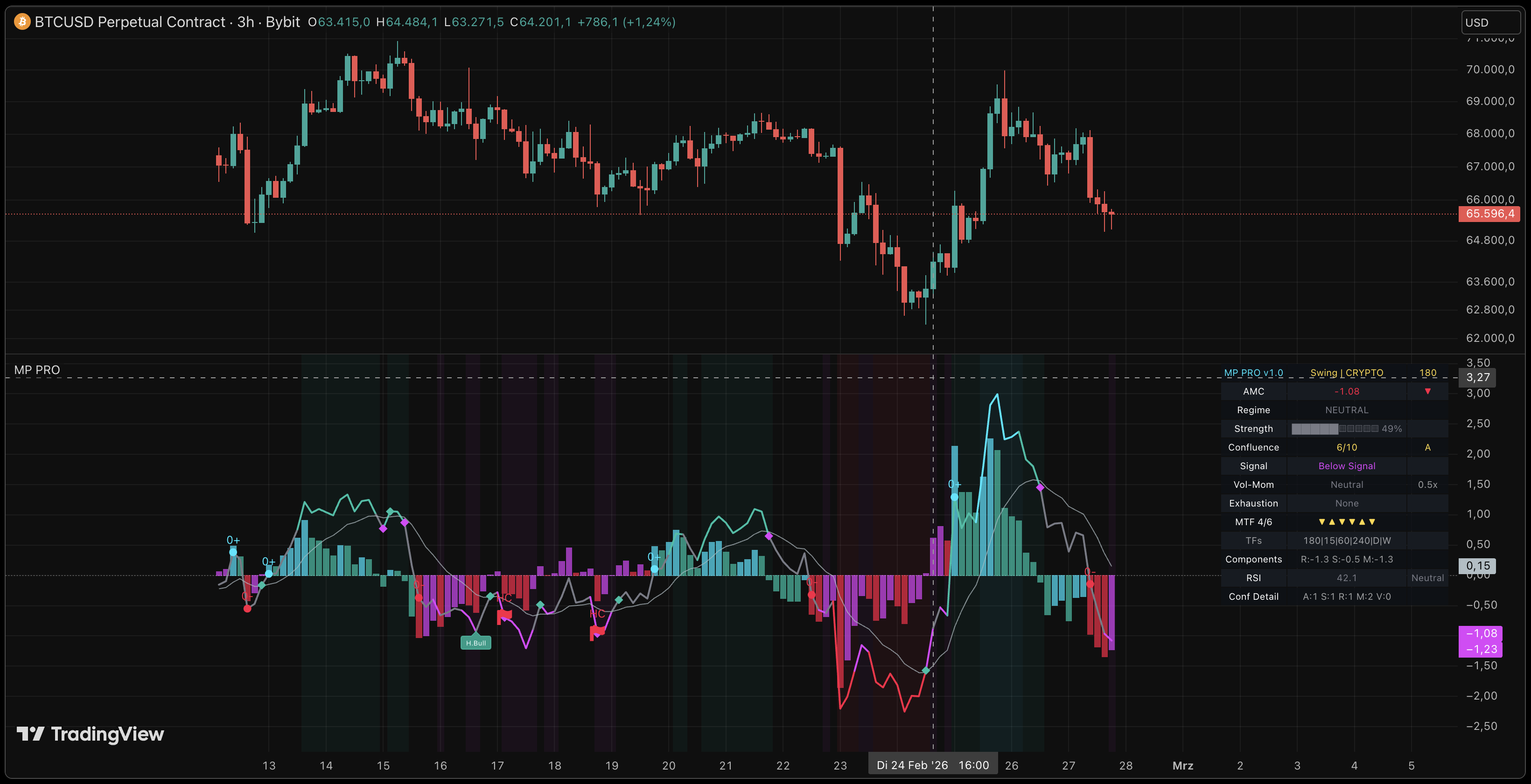Click the TradingView logo watermark
Image resolution: width=1531 pixels, height=784 pixels.
tap(89, 734)
